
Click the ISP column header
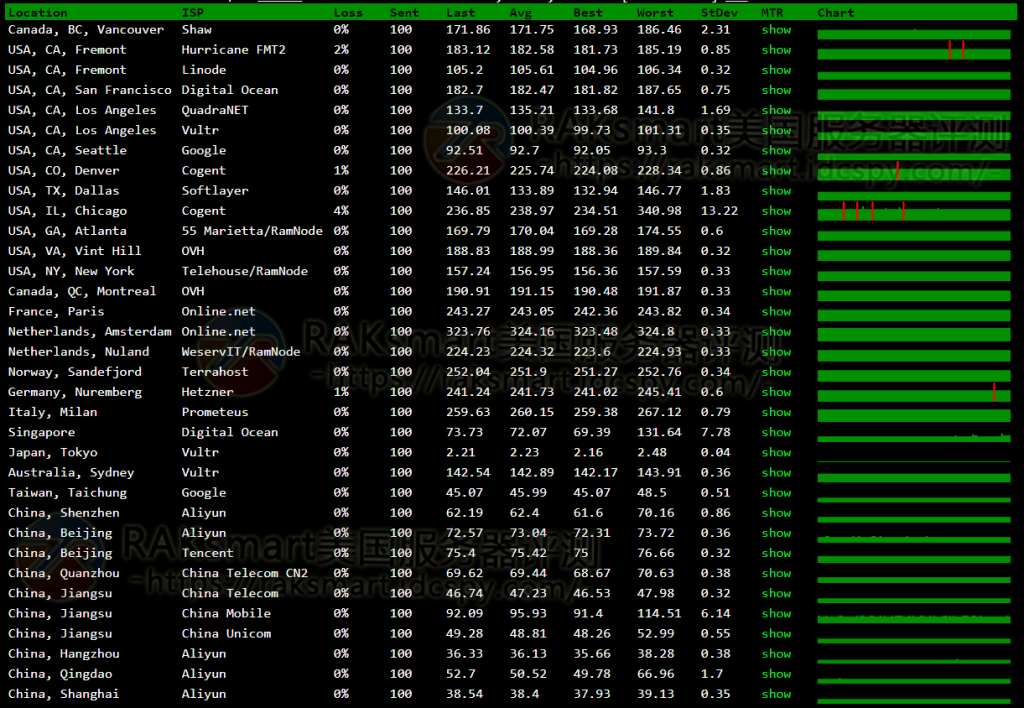[193, 12]
